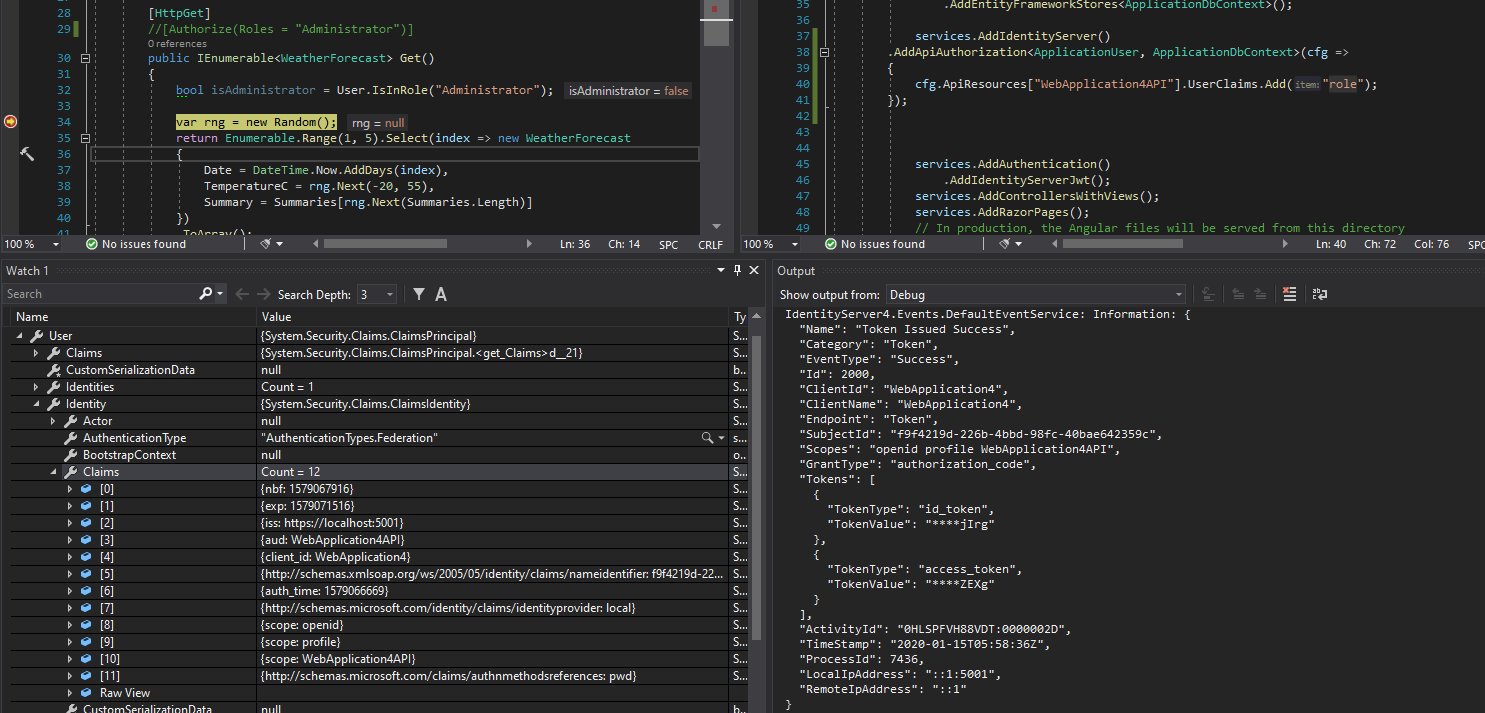This screenshot has height=713, width=1485.
Task: Click the green check icon in right editor status
Action: 830,244
